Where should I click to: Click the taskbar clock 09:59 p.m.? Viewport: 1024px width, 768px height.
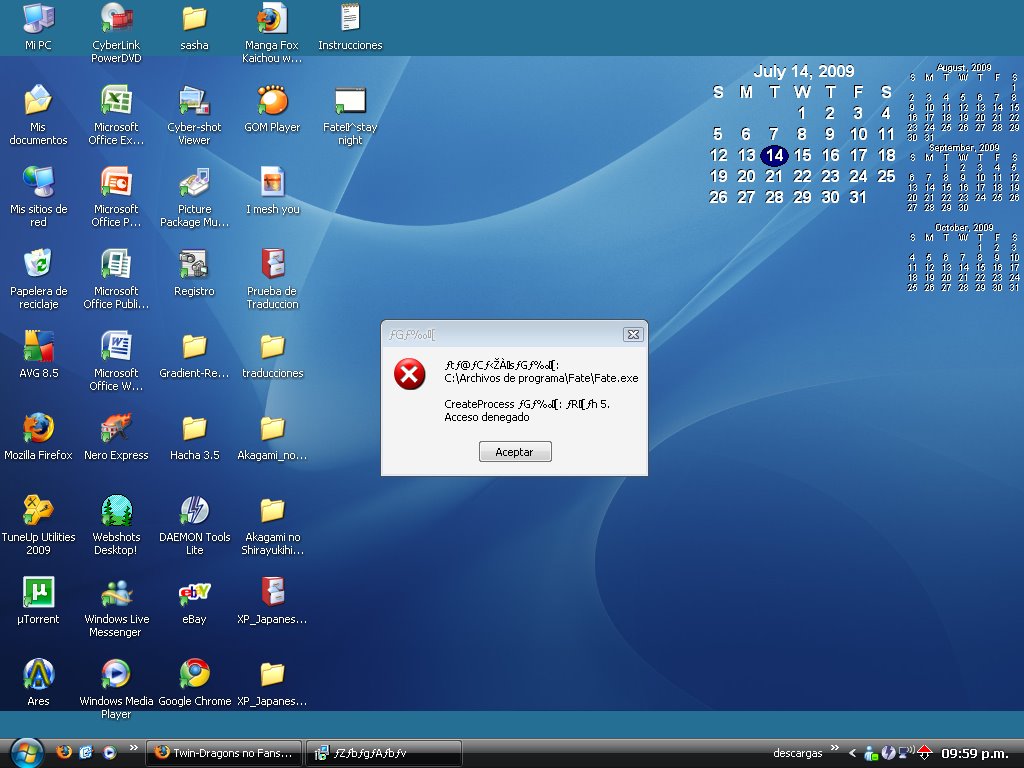click(x=975, y=753)
